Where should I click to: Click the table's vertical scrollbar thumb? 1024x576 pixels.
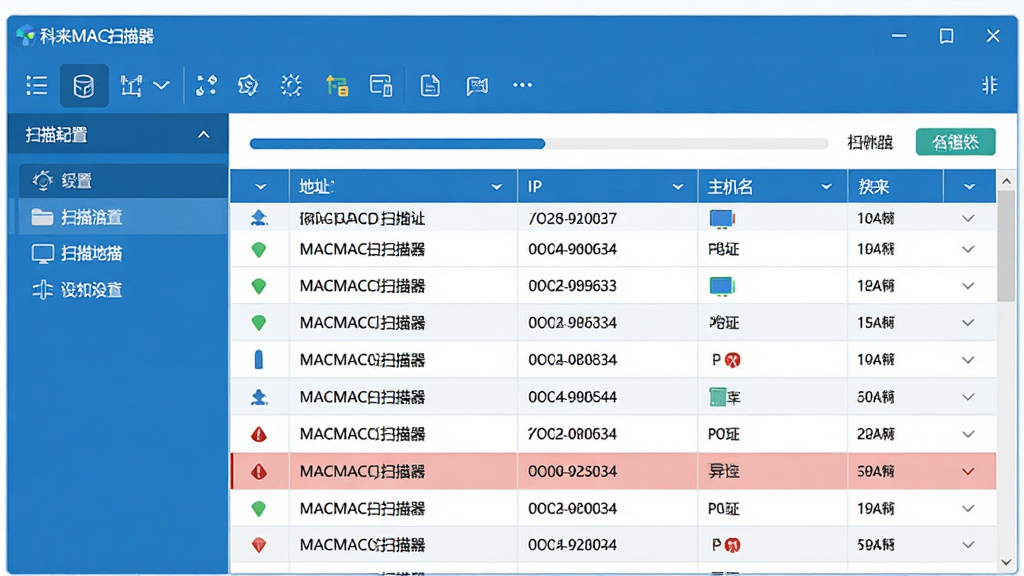point(1006,246)
